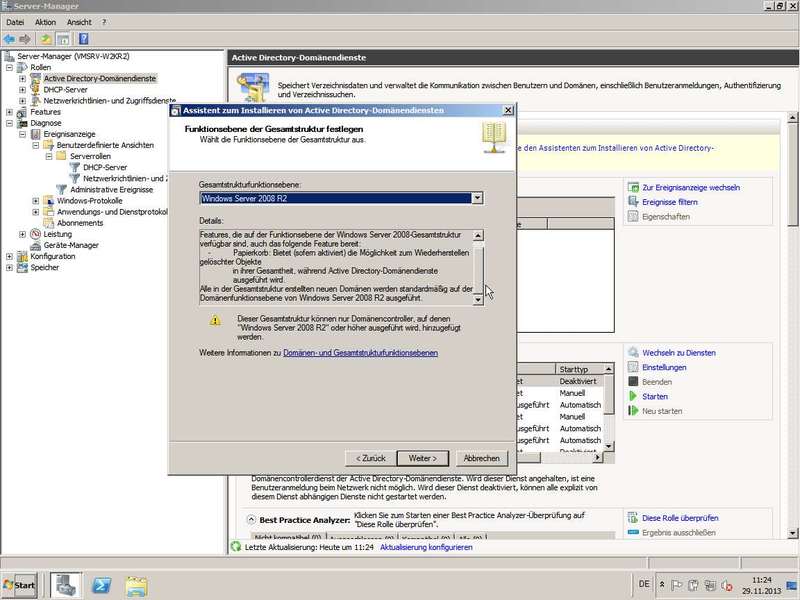Viewport: 800px width, 600px height.
Task: Click refresh icon beside Letzte Aktualisierung
Action: coord(236,548)
